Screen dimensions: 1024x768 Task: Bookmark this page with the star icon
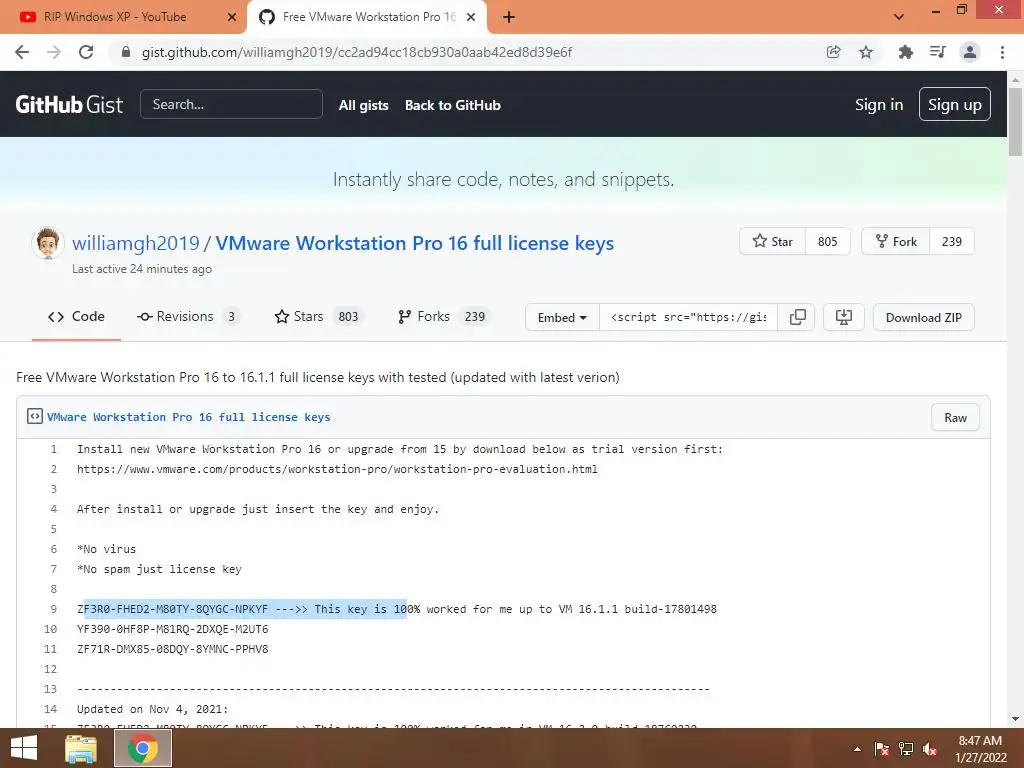pos(866,52)
